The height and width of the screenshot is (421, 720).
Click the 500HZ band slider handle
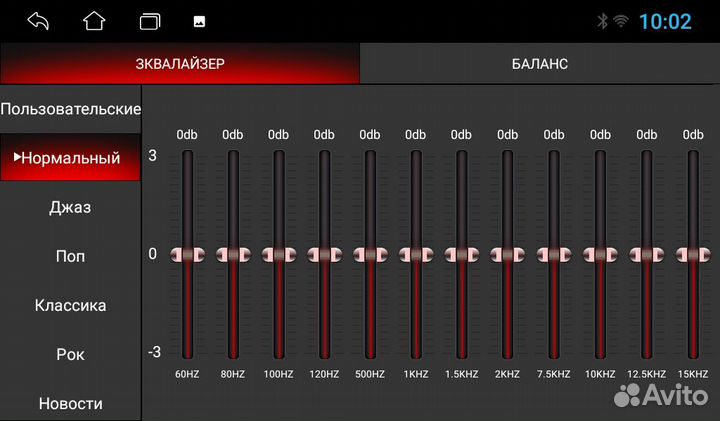pyautogui.click(x=370, y=255)
